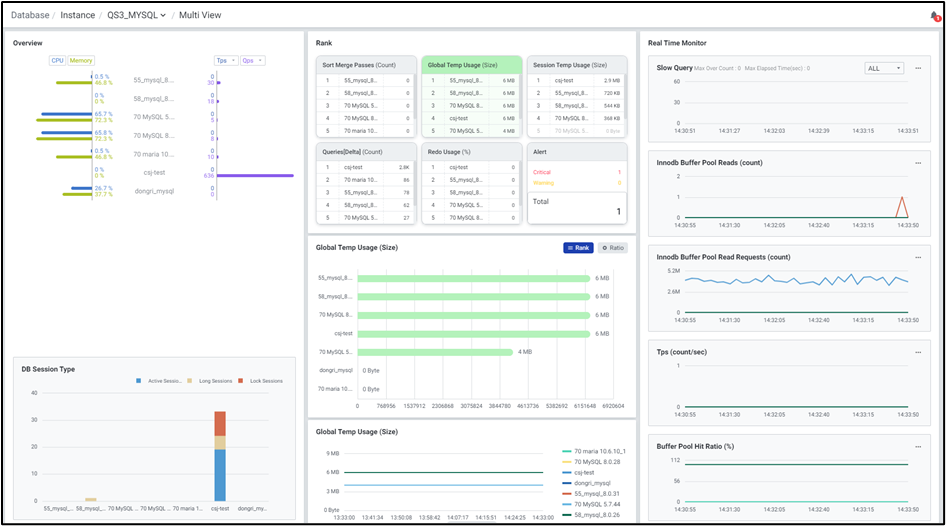Click the Rank view button
Viewport: 946px width, 526px height.
click(578, 247)
